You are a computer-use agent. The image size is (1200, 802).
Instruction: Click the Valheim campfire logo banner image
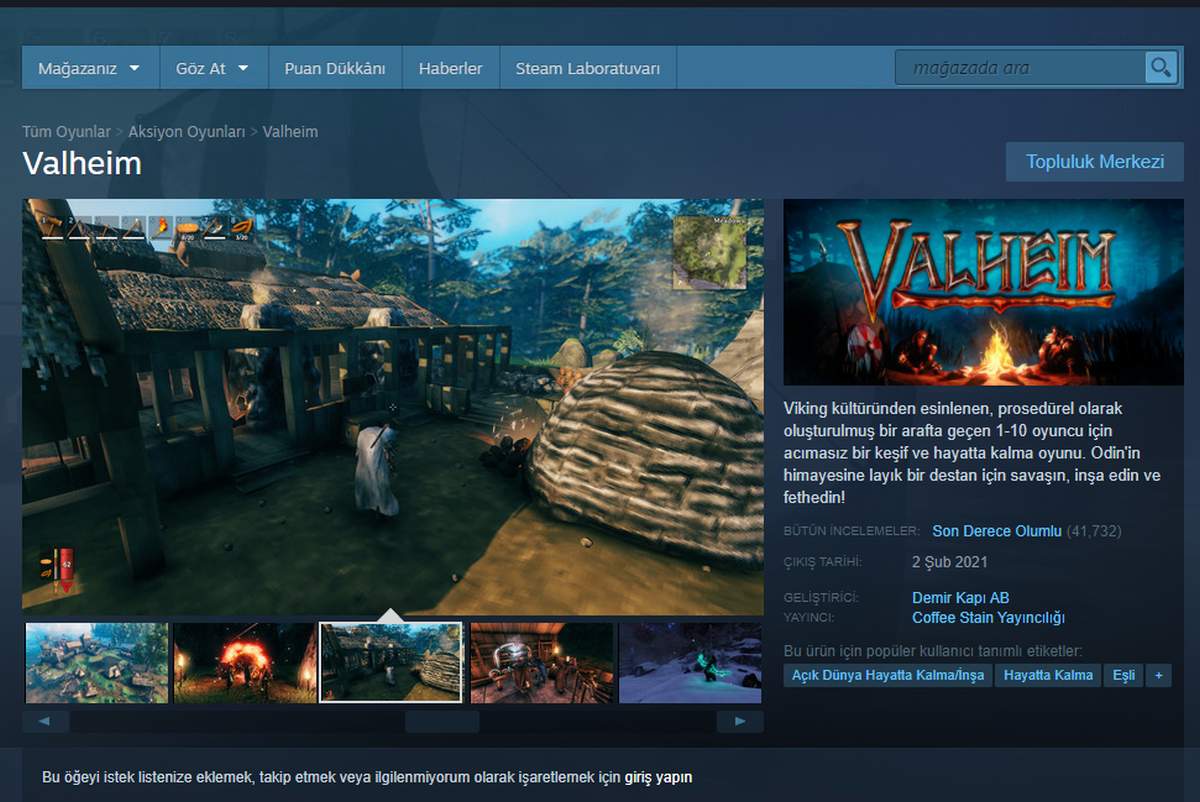pos(983,292)
